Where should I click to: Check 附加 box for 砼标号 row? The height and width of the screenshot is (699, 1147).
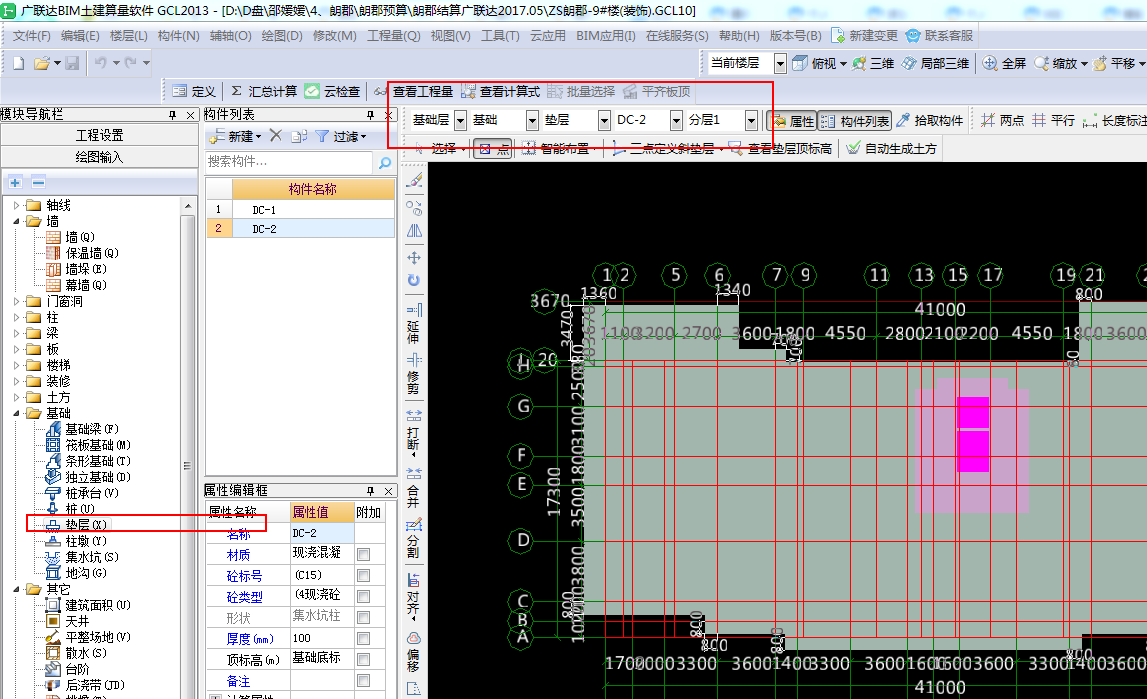tap(363, 576)
